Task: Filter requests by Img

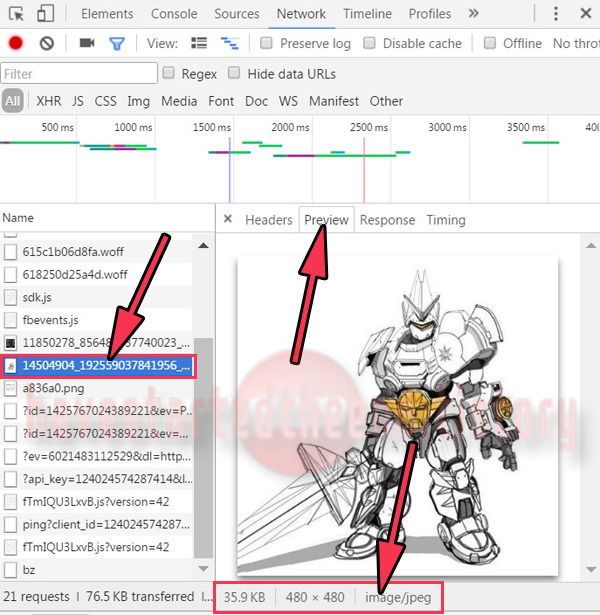Action: tap(138, 101)
